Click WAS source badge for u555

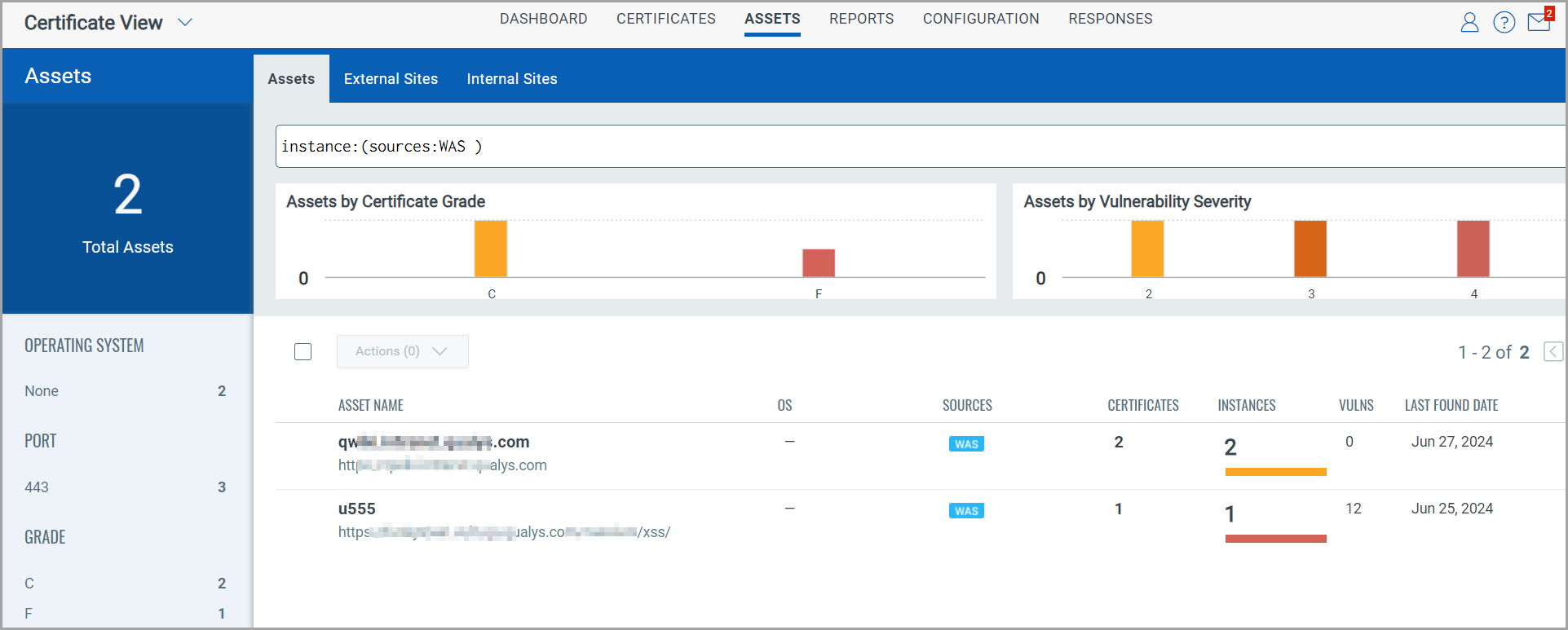click(966, 511)
